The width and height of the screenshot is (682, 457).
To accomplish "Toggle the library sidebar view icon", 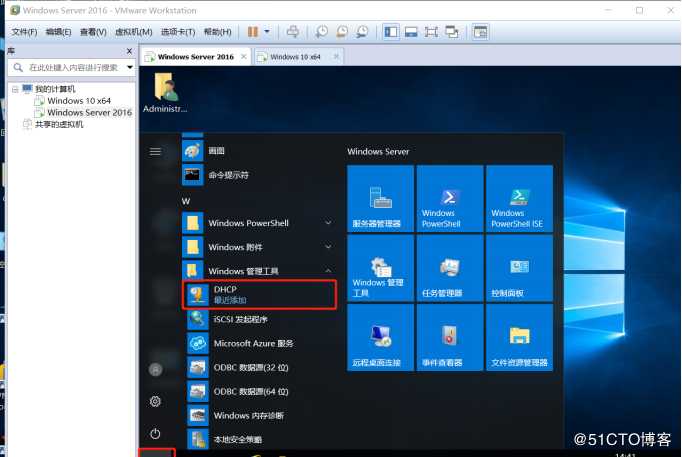I will (391, 32).
